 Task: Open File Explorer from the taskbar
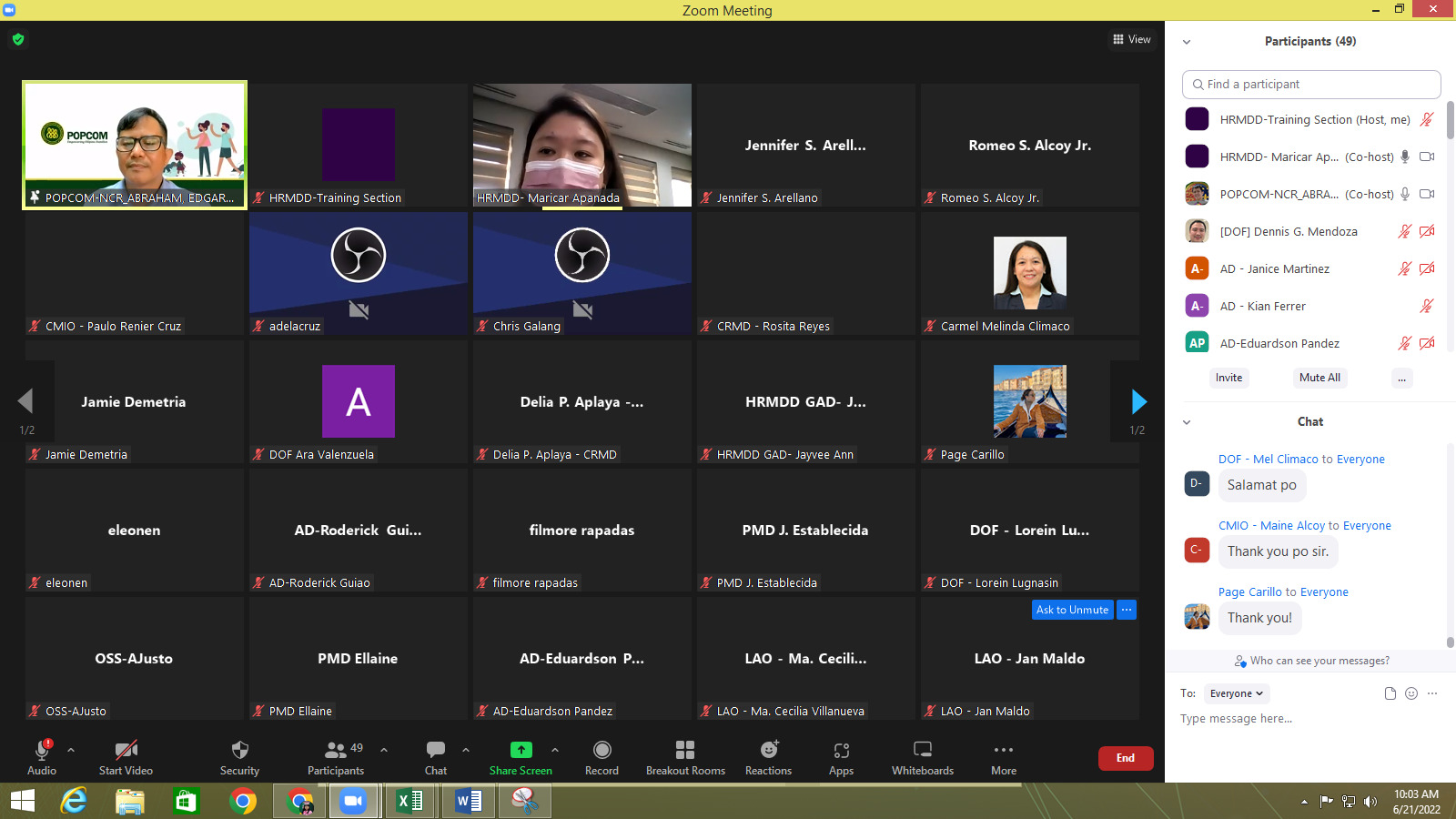(x=130, y=801)
